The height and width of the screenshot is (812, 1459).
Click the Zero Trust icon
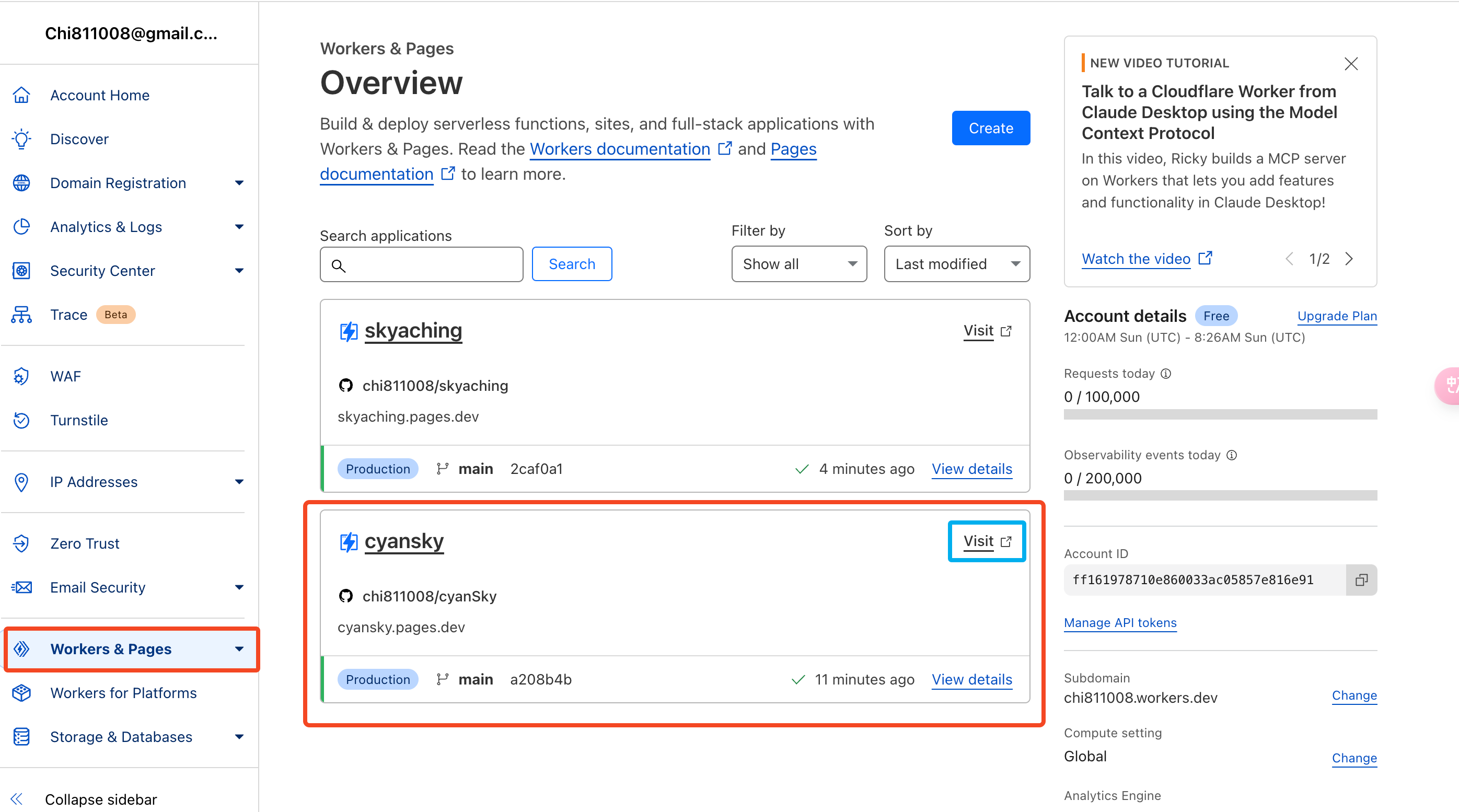click(21, 543)
